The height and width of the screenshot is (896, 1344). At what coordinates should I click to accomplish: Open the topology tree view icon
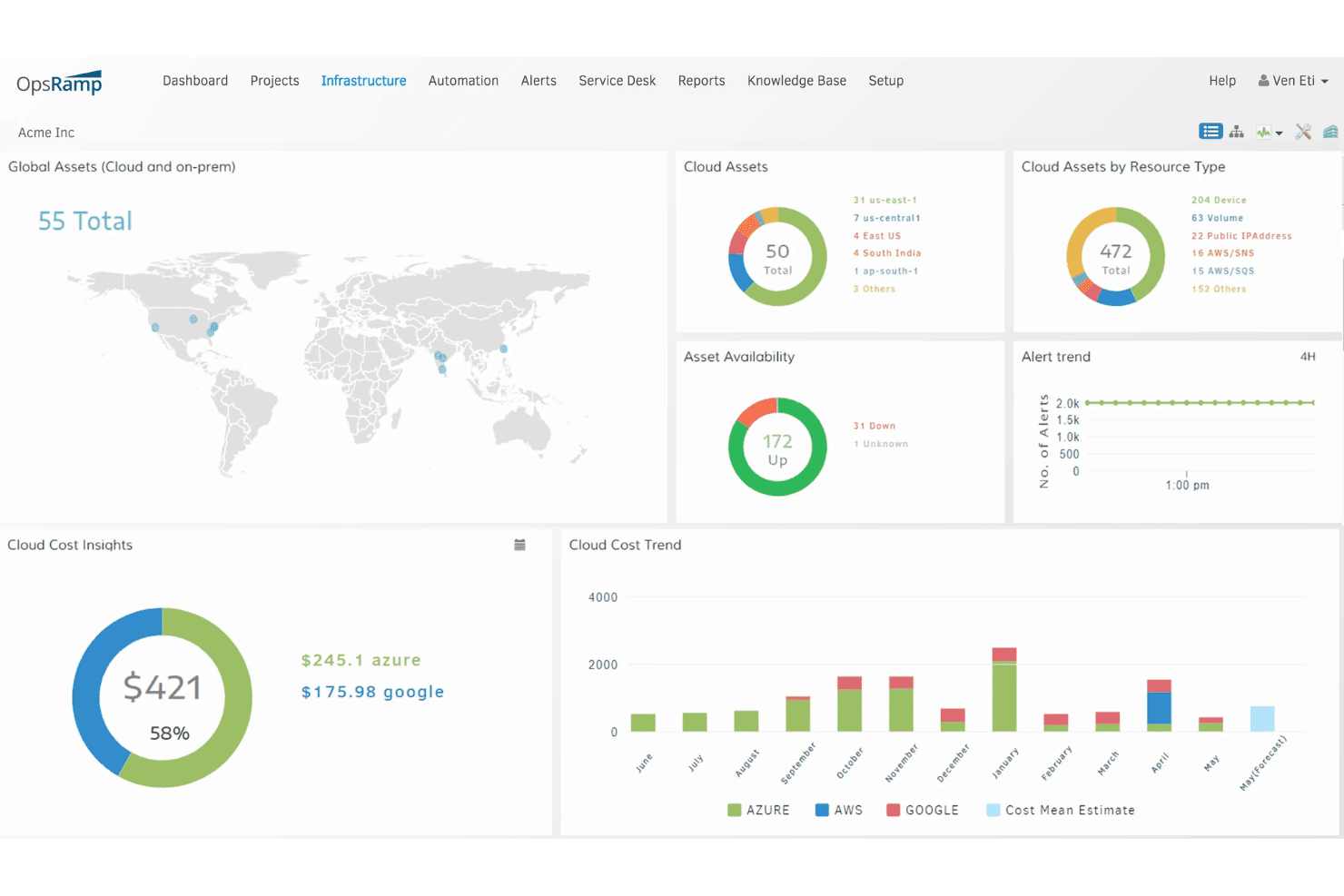1237,132
